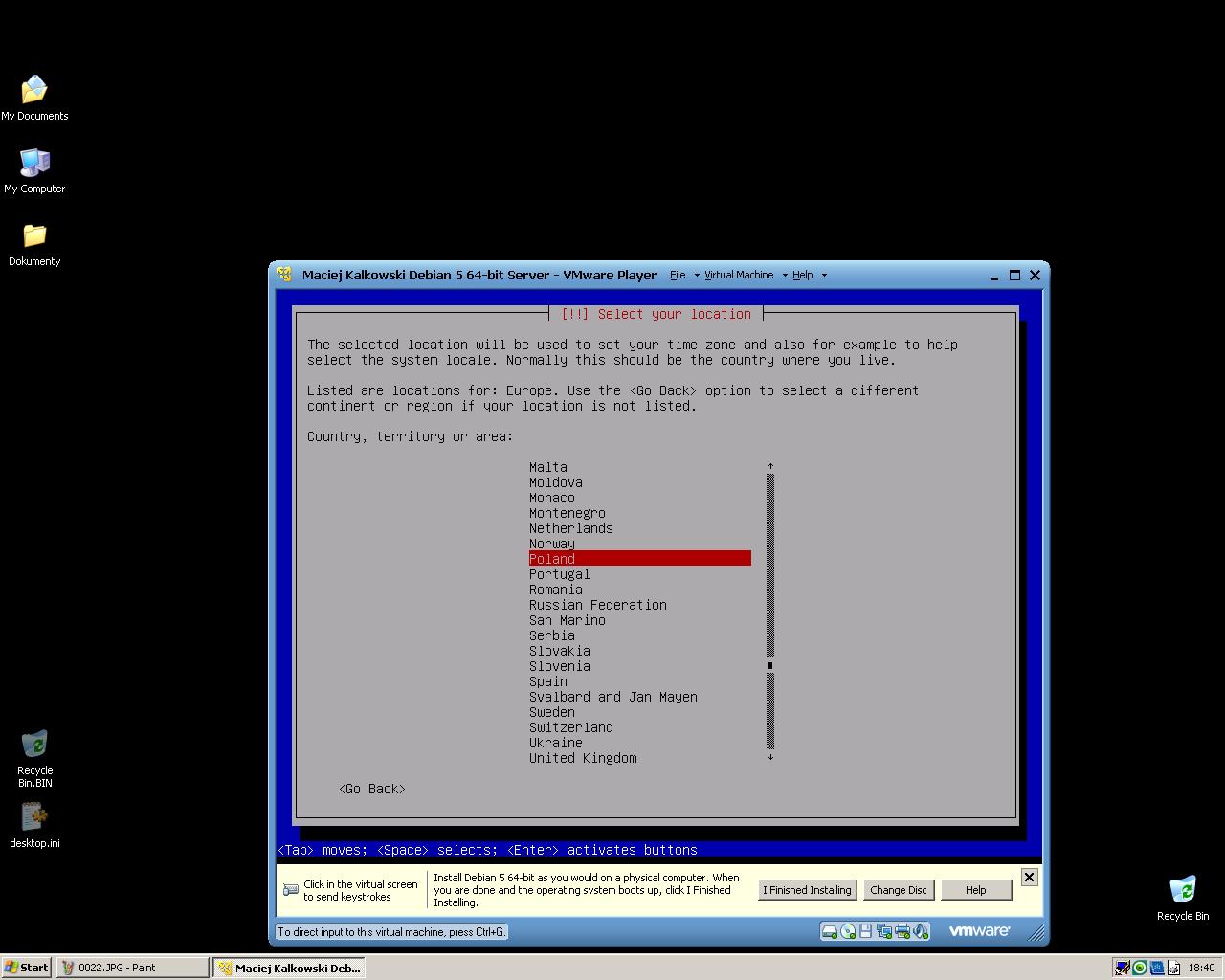Click the Change Disc button
The height and width of the screenshot is (980, 1225).
click(x=899, y=890)
